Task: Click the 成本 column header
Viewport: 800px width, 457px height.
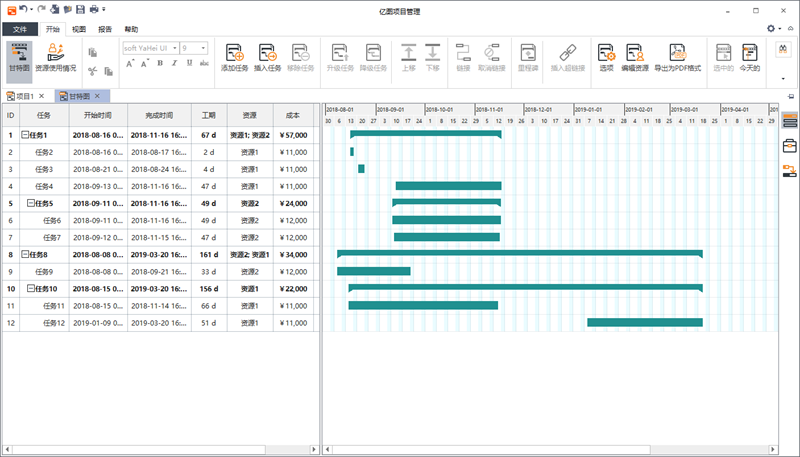Action: click(293, 115)
